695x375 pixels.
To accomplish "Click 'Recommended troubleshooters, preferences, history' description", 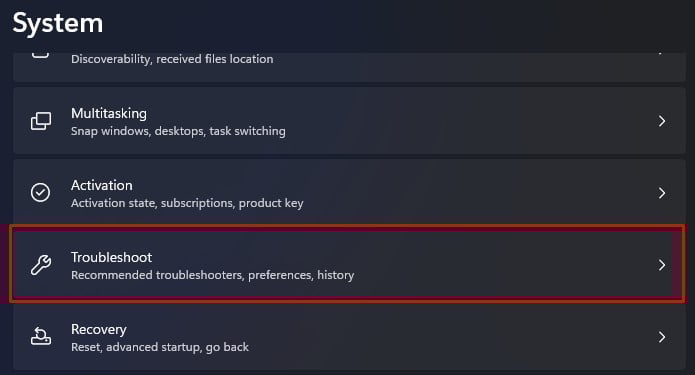I will 212,275.
